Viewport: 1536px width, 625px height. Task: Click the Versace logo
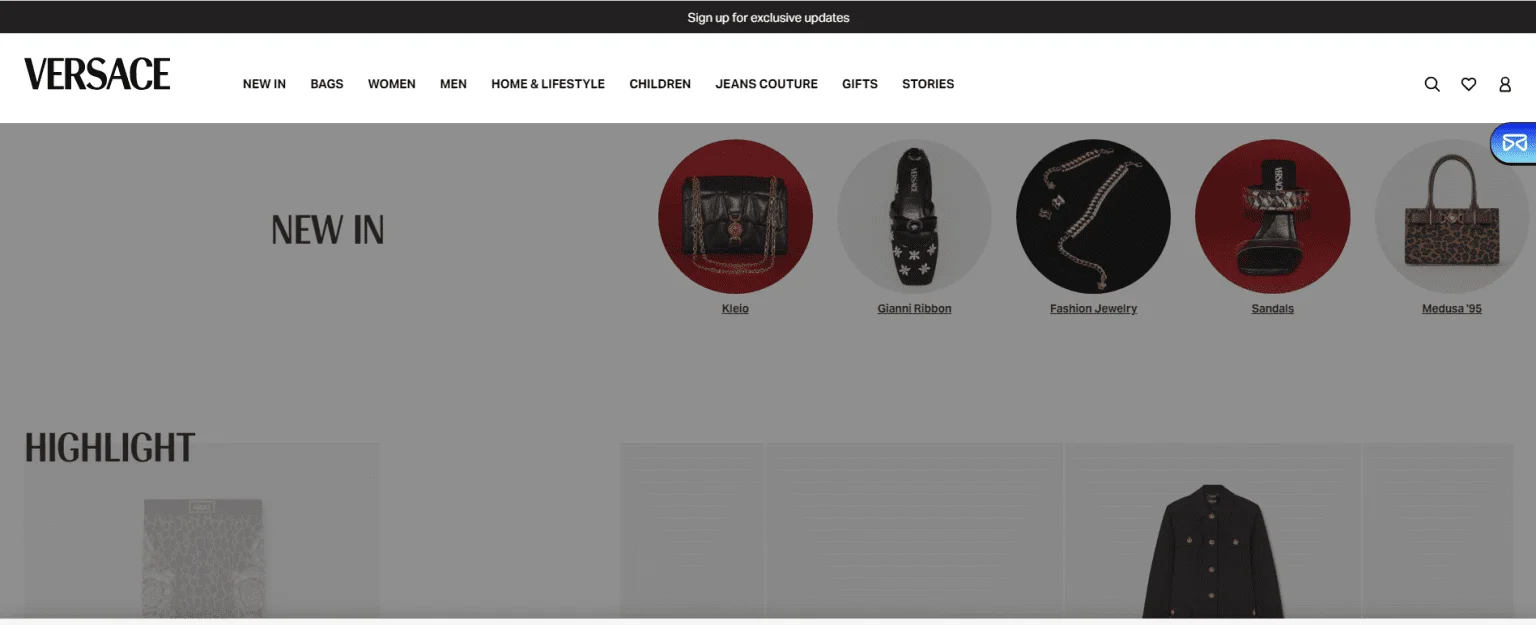(97, 74)
